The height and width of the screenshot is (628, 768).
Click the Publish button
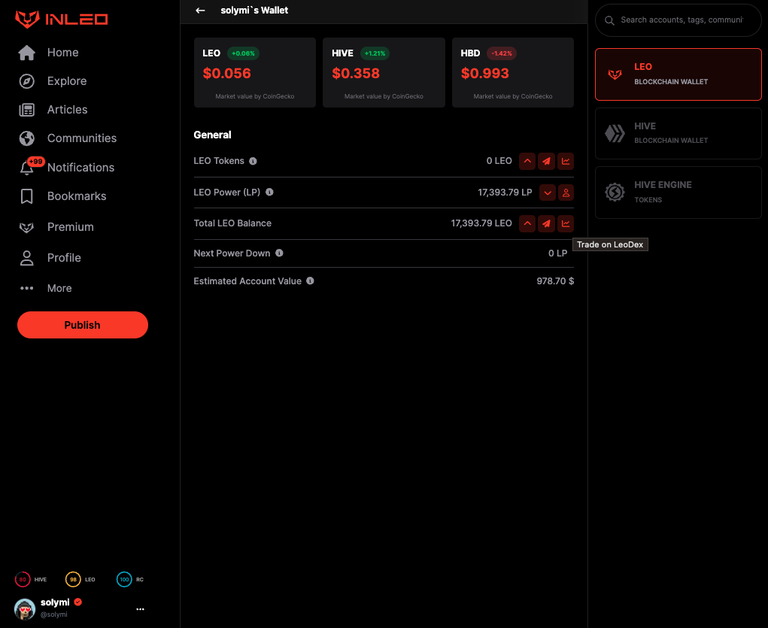coord(82,325)
